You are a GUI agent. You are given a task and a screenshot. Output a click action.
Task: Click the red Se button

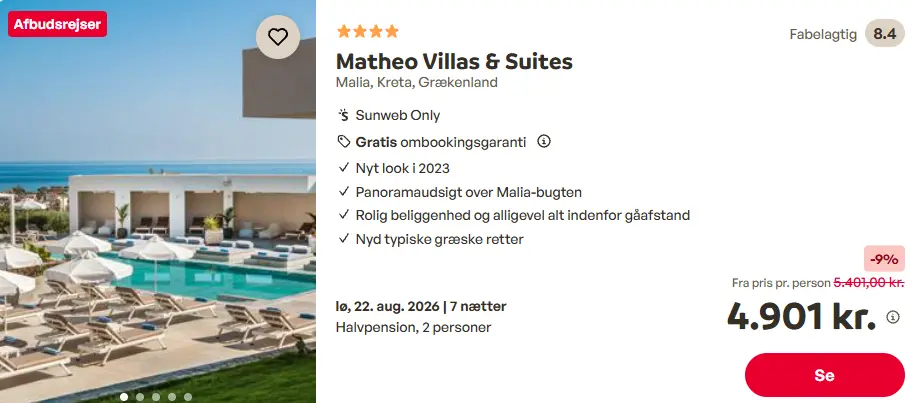click(825, 375)
